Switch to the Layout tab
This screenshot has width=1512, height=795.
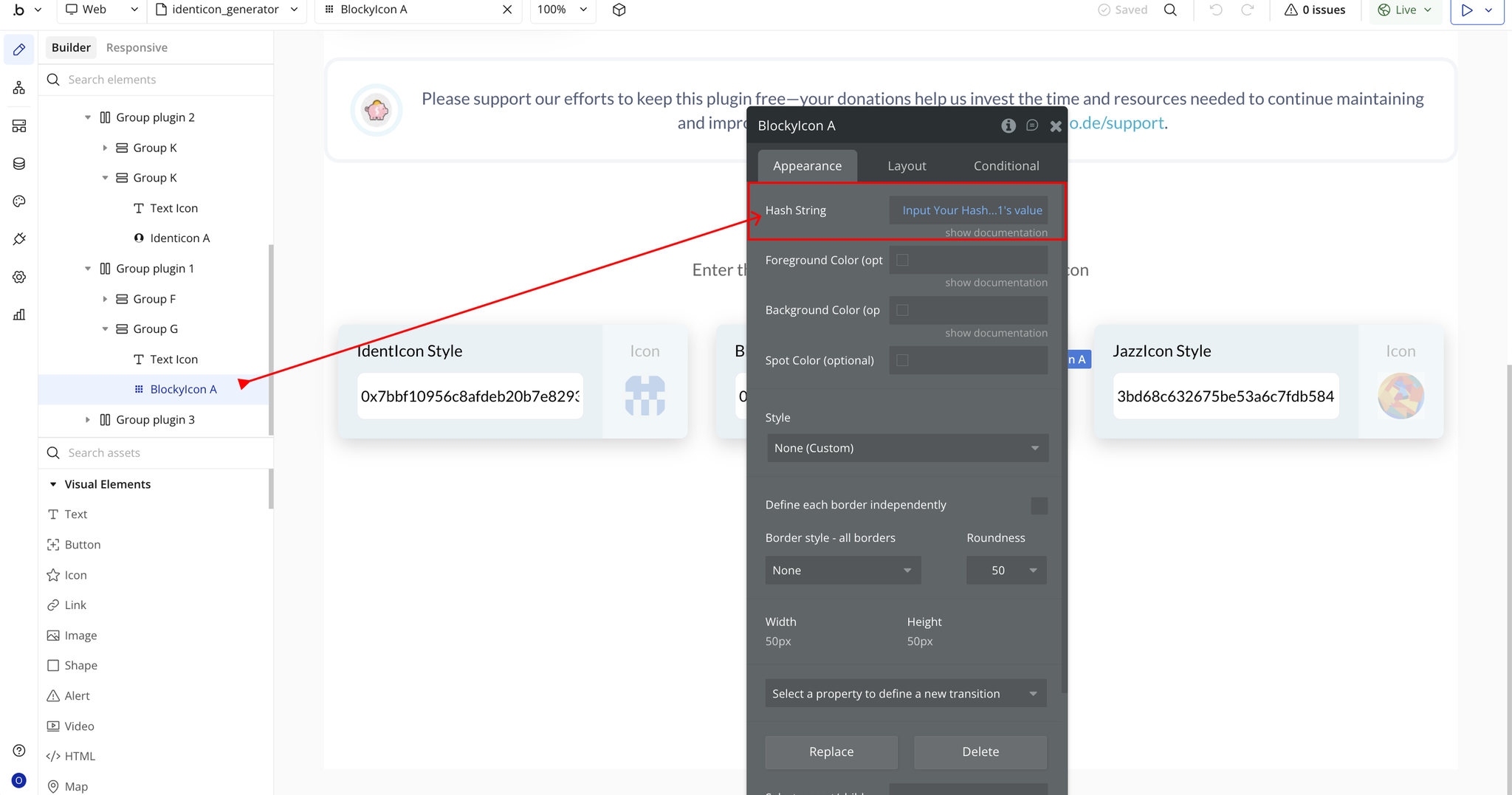click(x=907, y=166)
